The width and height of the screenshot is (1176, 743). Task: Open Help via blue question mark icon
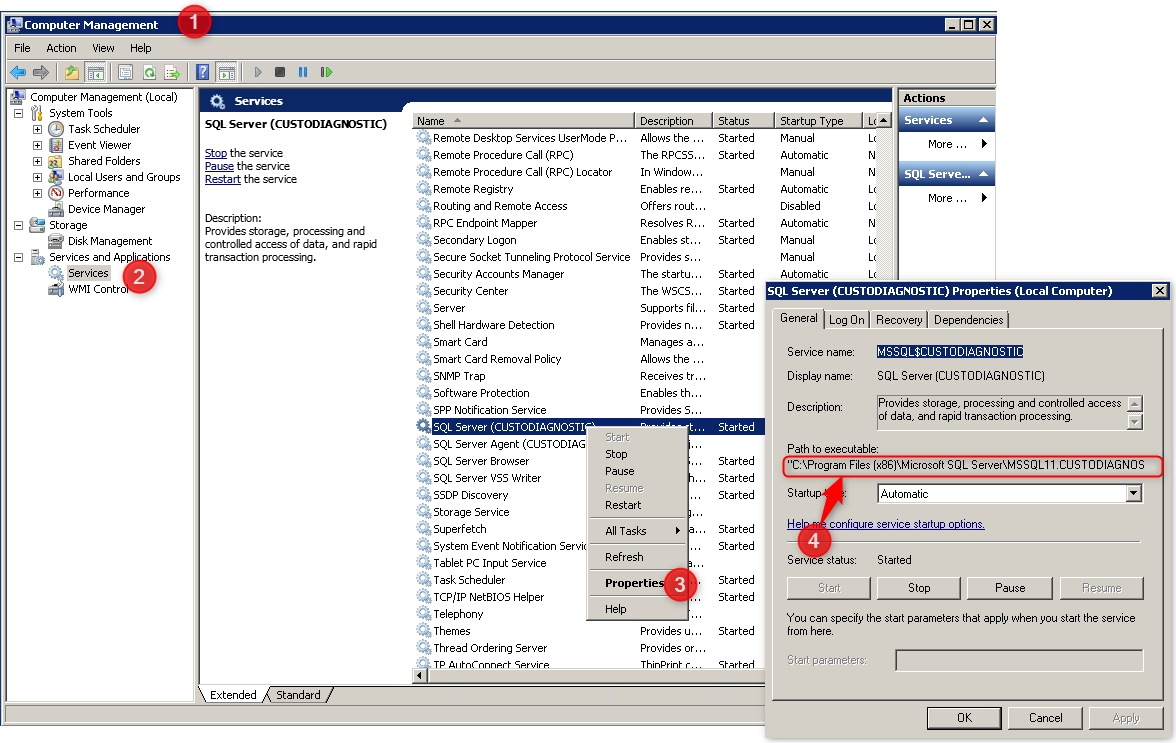pos(202,72)
